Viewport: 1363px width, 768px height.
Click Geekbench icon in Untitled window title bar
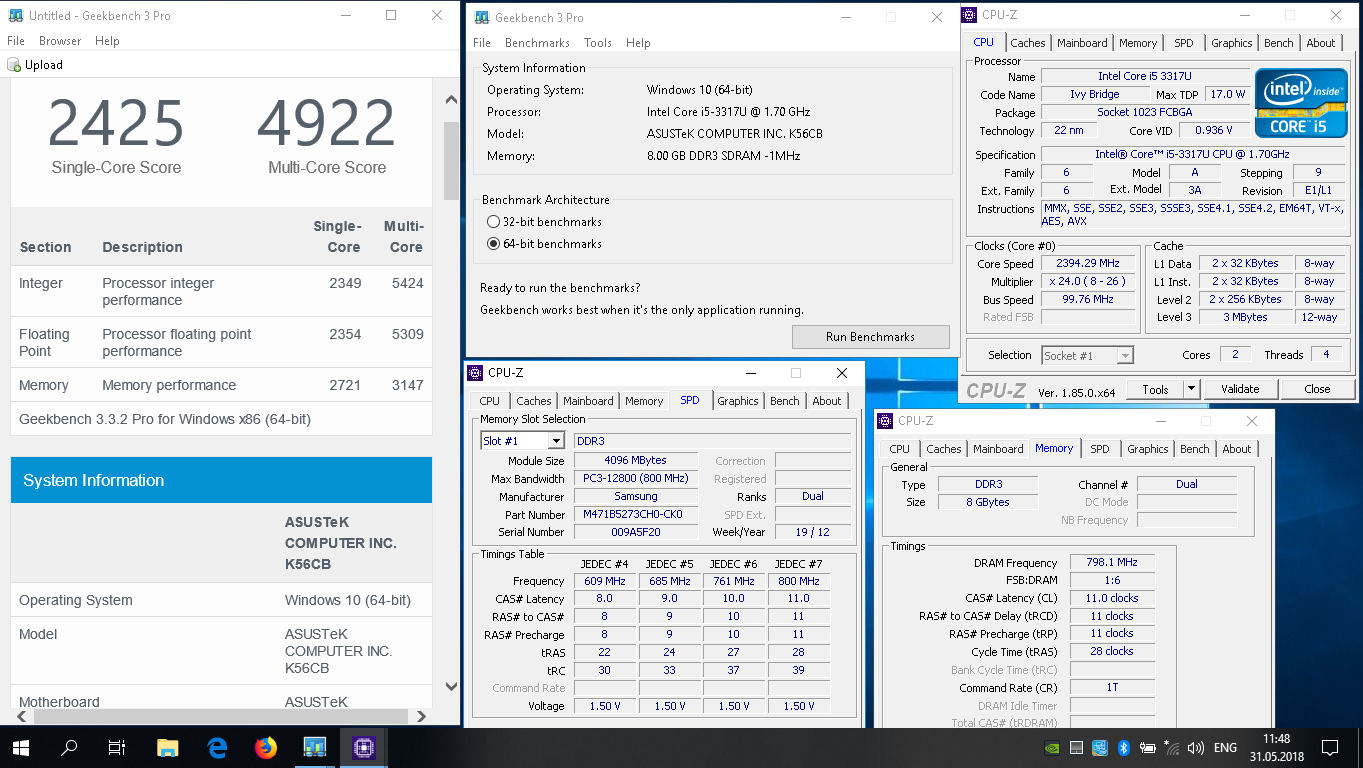15,16
